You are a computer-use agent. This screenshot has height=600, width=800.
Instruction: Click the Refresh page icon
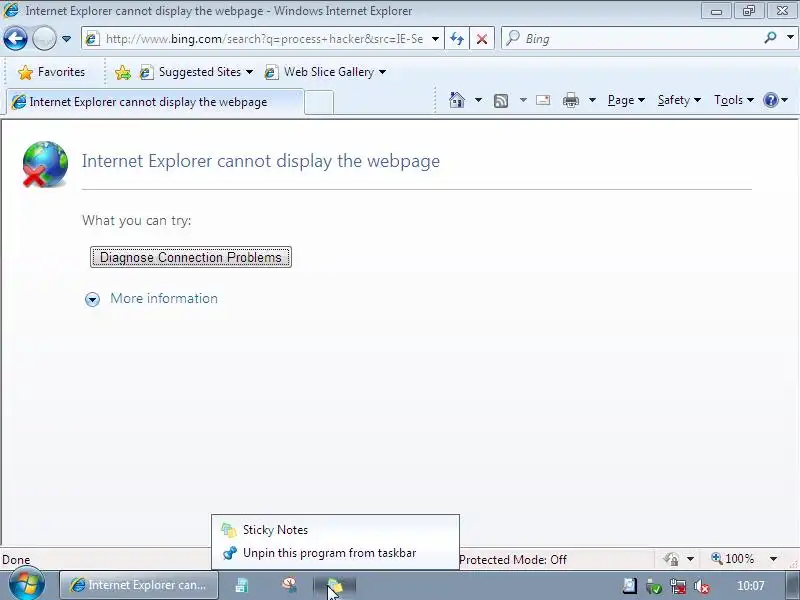457,39
